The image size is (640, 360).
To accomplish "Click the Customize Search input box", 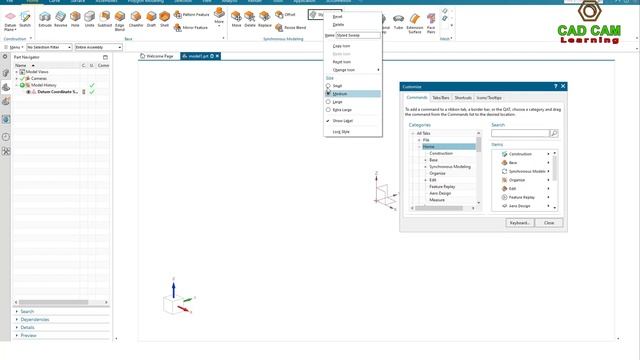I will tap(520, 133).
